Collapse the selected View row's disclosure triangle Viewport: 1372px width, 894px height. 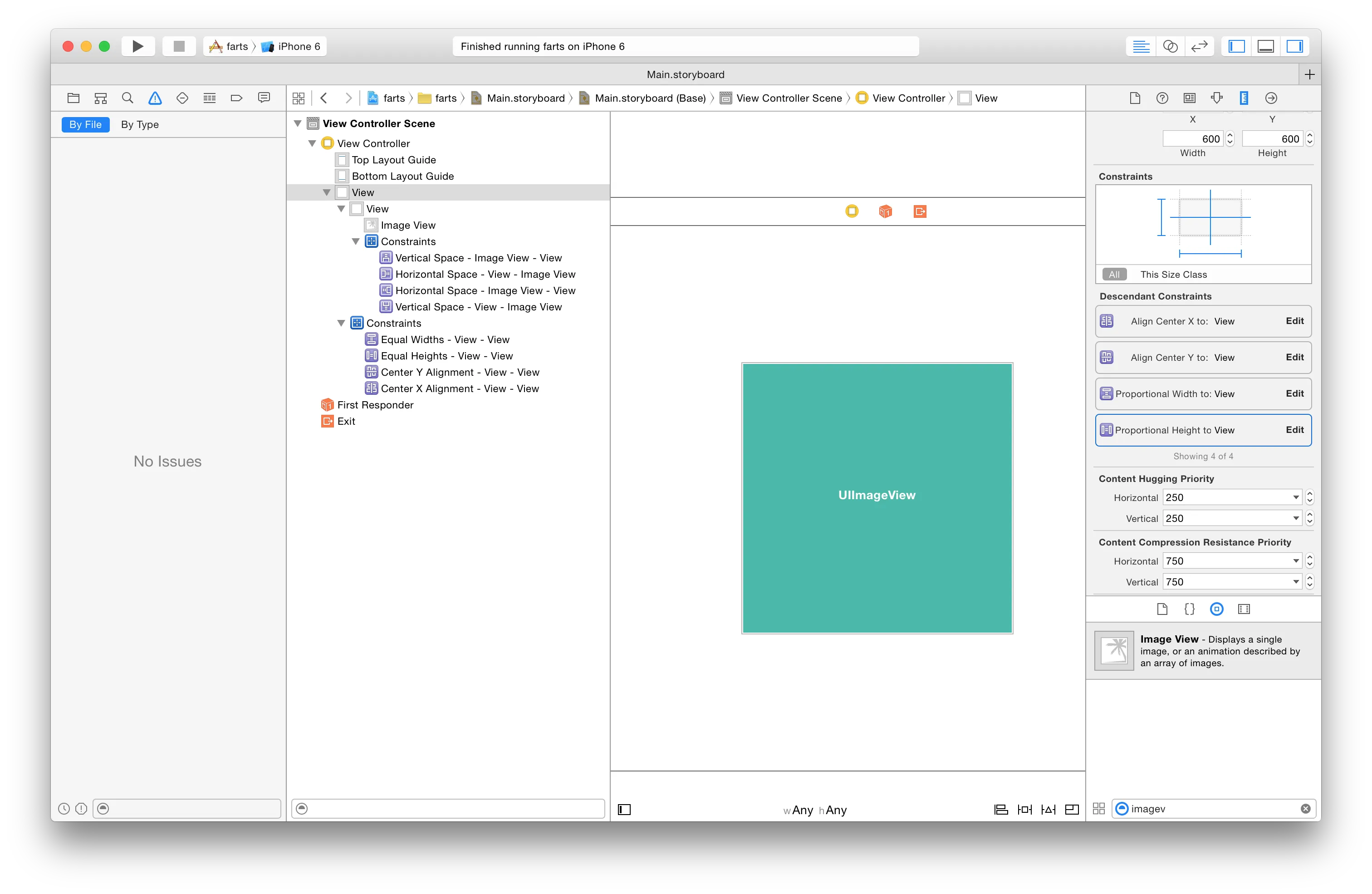tap(327, 193)
